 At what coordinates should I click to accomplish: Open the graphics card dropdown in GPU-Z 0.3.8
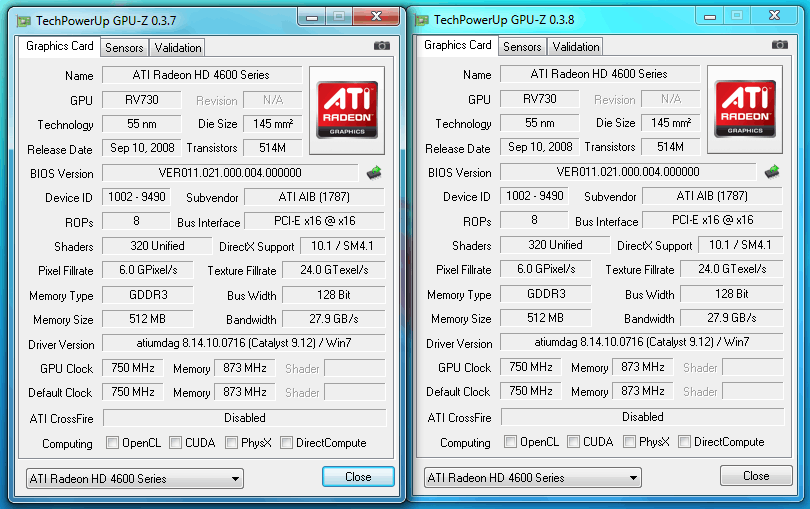[x=533, y=477]
